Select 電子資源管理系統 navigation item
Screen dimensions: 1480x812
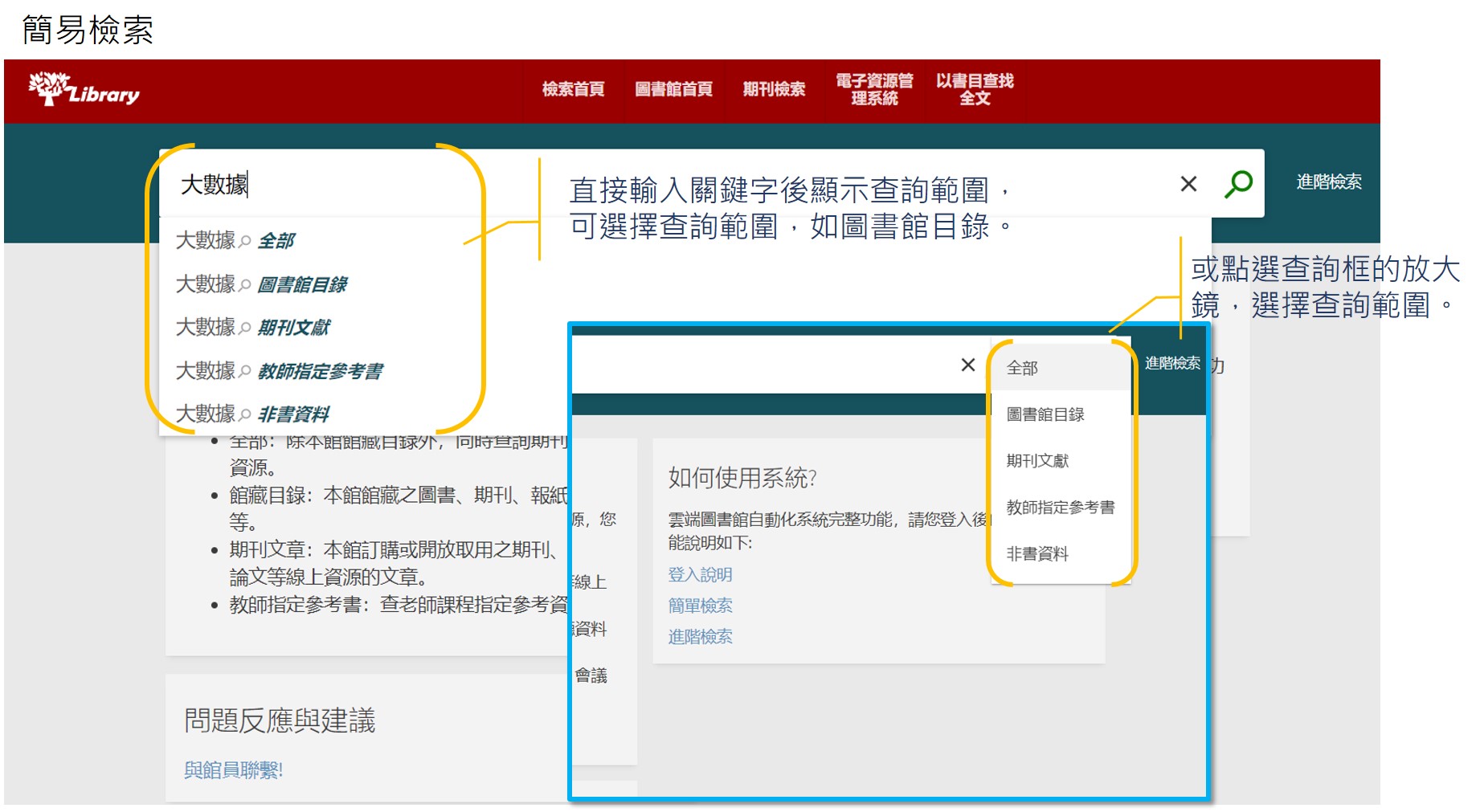[x=874, y=89]
